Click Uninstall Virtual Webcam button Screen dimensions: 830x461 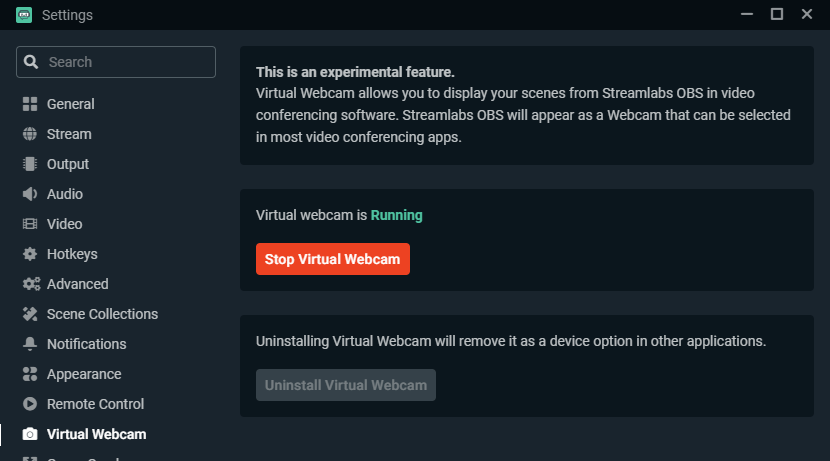346,385
